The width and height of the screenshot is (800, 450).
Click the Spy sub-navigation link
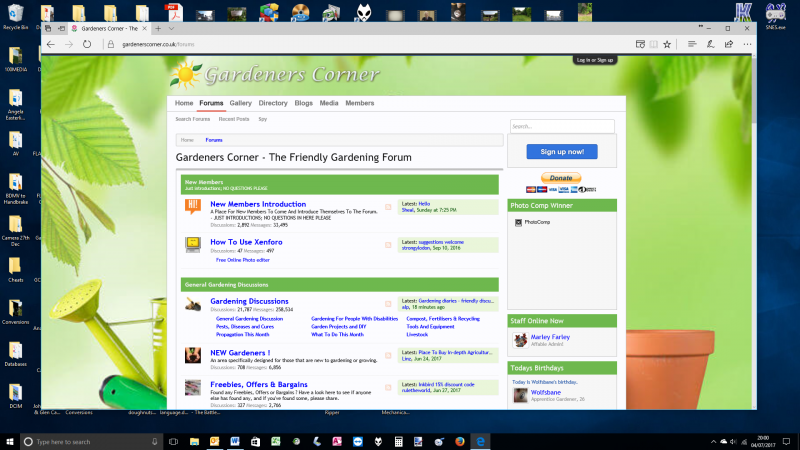tap(263, 119)
